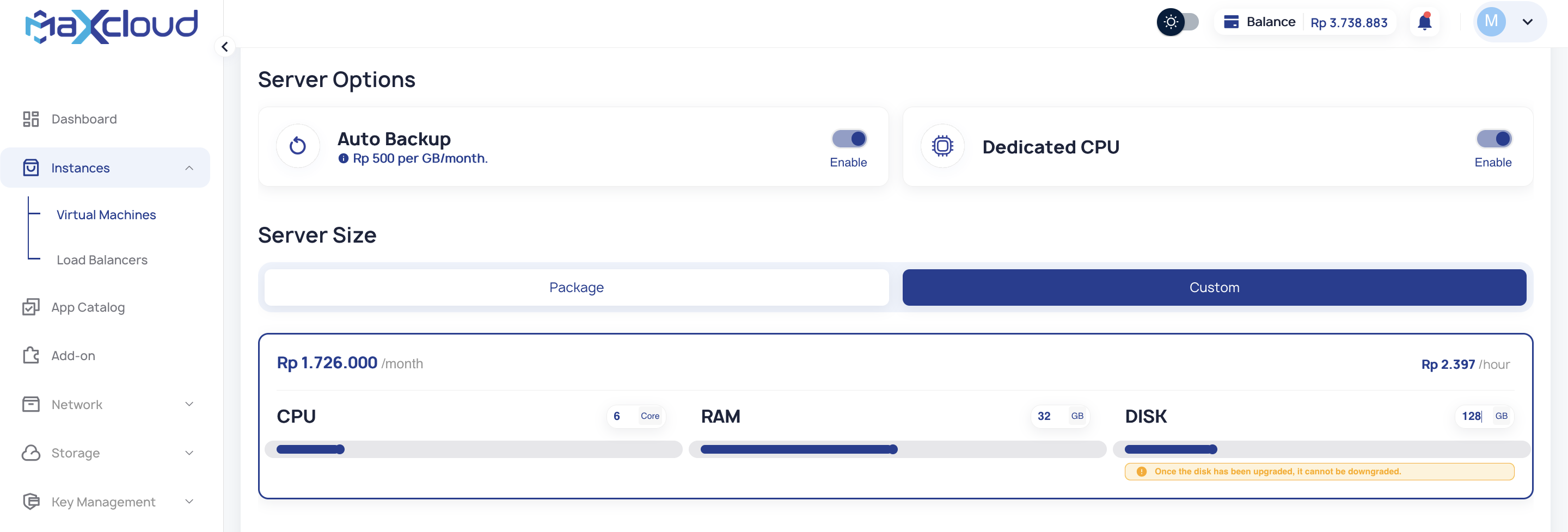Expand the Network menu chevron

tap(189, 404)
